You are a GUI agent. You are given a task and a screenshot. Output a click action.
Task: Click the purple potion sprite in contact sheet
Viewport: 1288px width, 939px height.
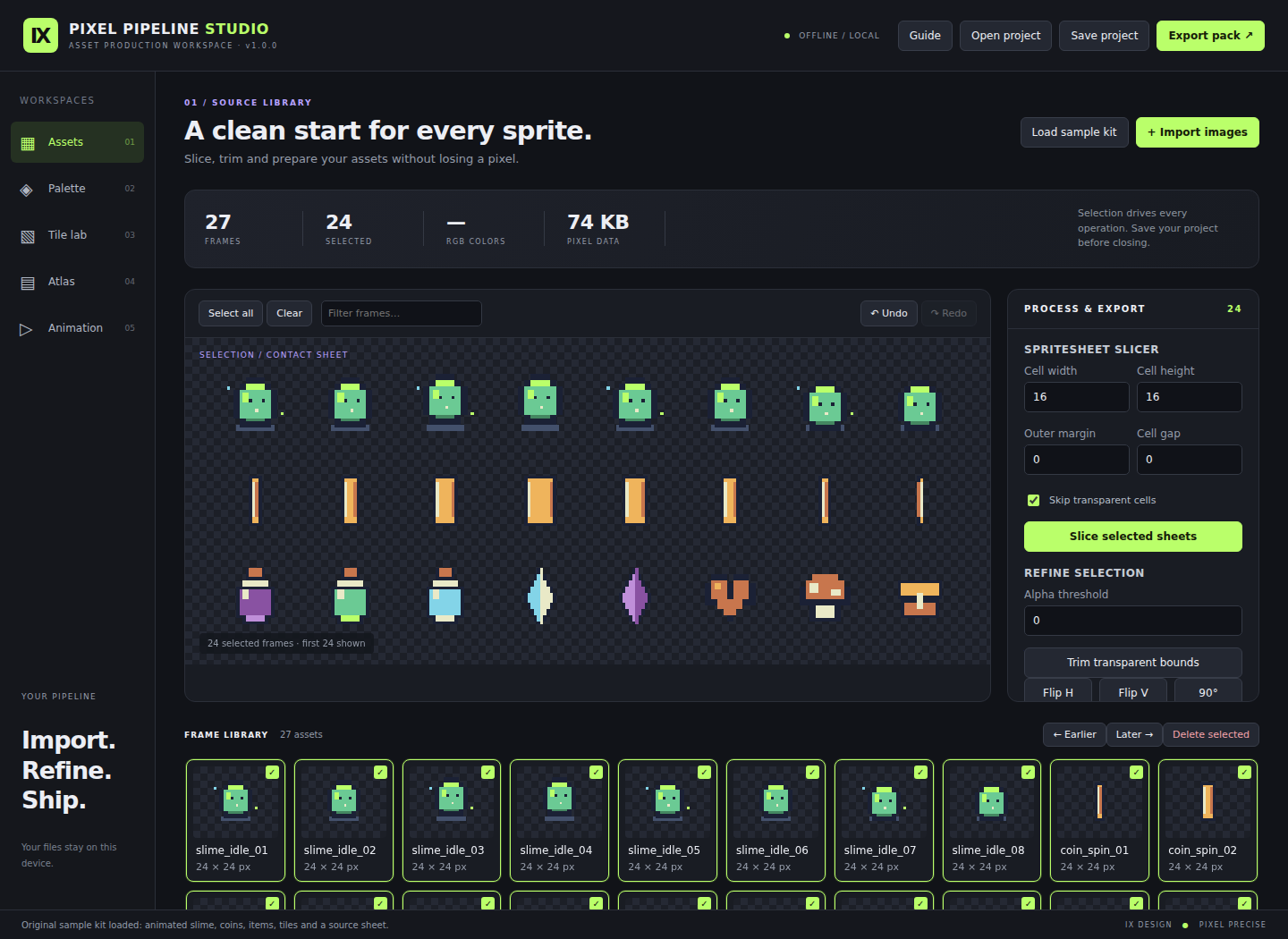pyautogui.click(x=256, y=595)
